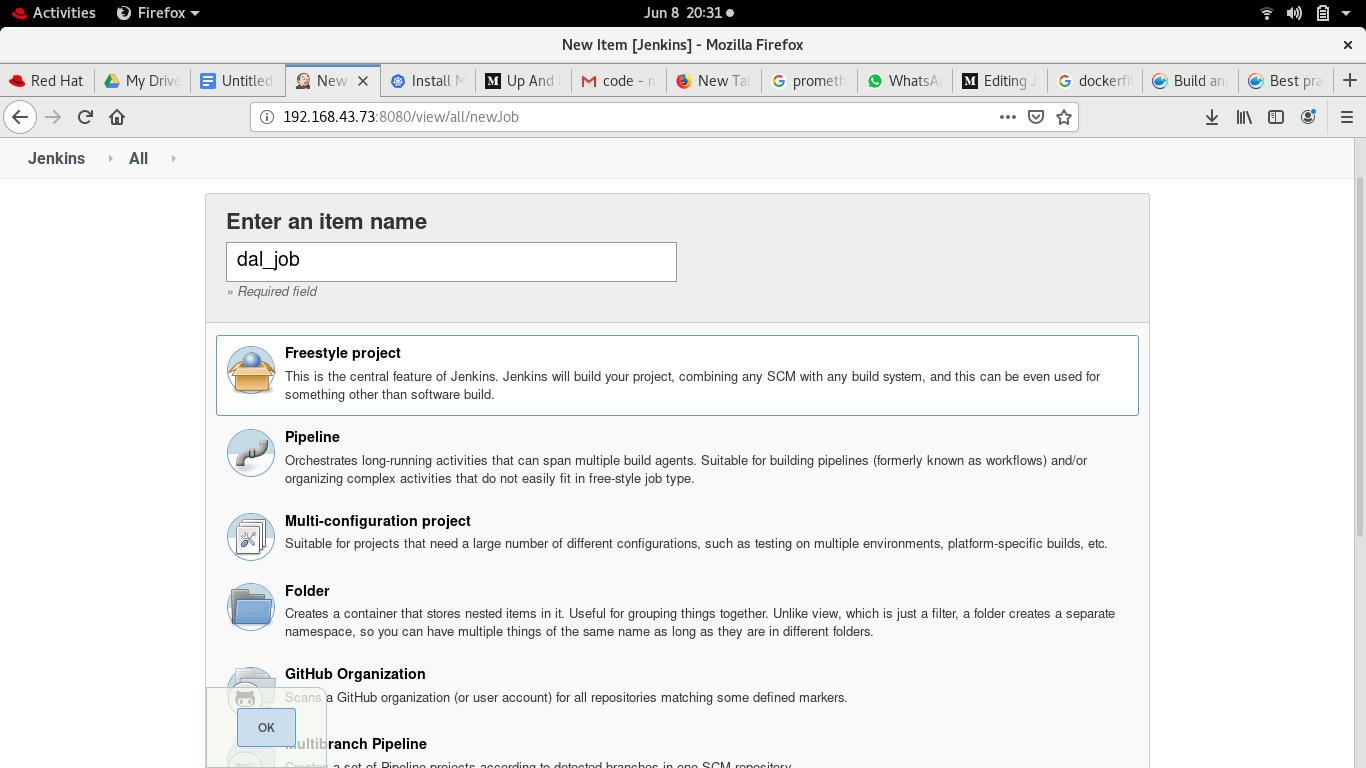Image resolution: width=1366 pixels, height=768 pixels.
Task: Select the Folder item title
Action: pyautogui.click(x=307, y=591)
